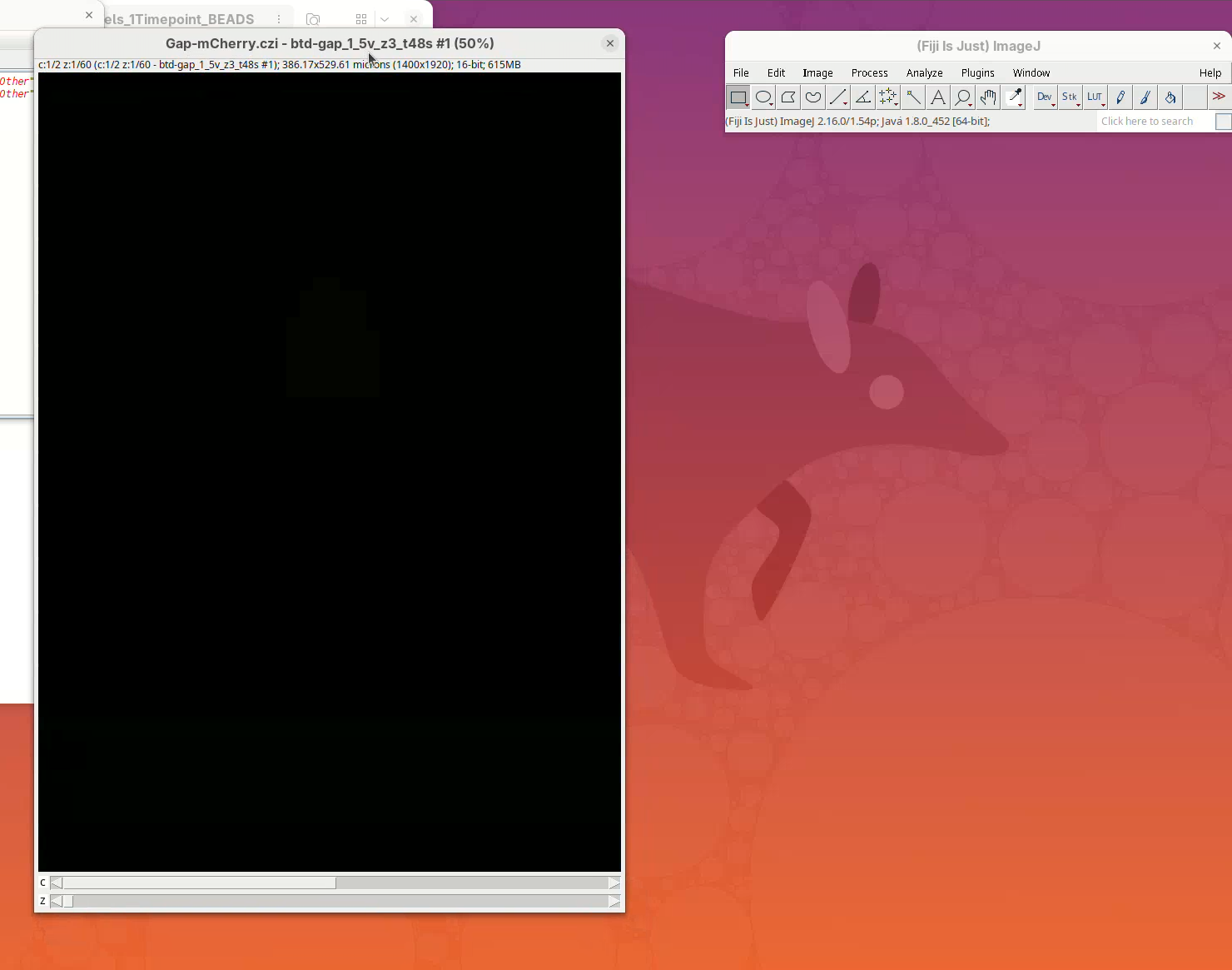Open the Stk stack menu dropdown
The width and height of the screenshot is (1232, 970).
pos(1070,97)
